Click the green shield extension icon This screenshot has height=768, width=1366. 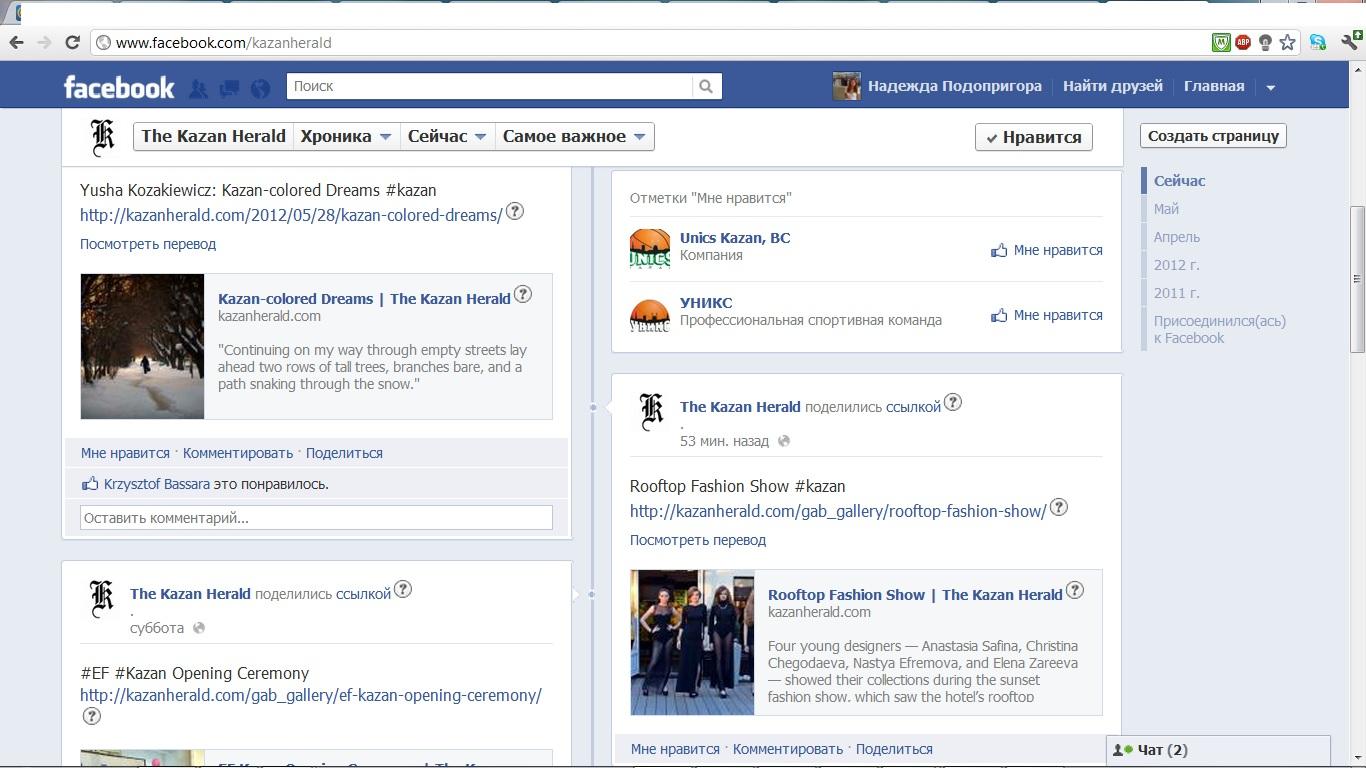[1221, 42]
